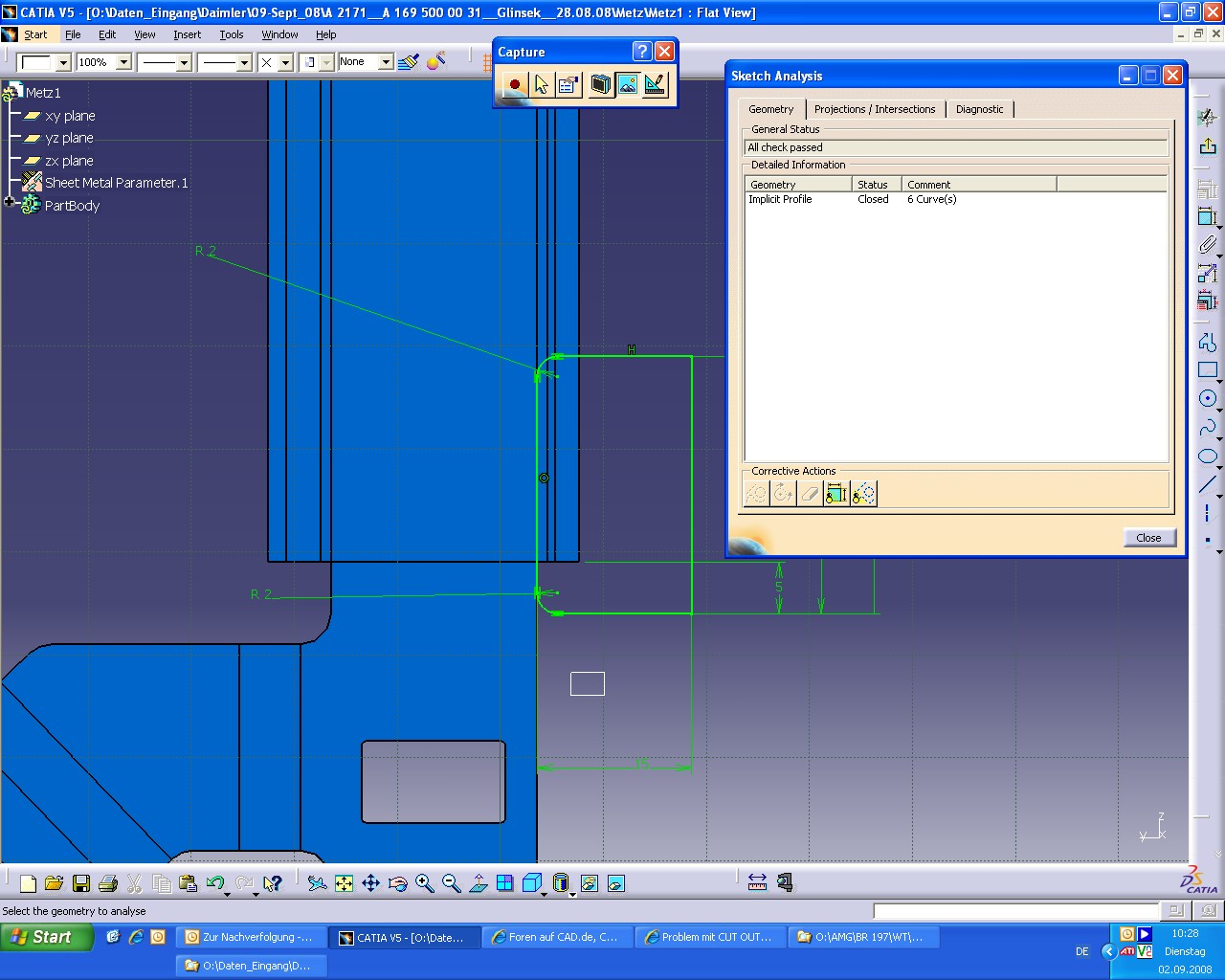Switch to Problem mit CUT OUT taskbar window
The width and height of the screenshot is (1225, 980).
click(x=710, y=938)
